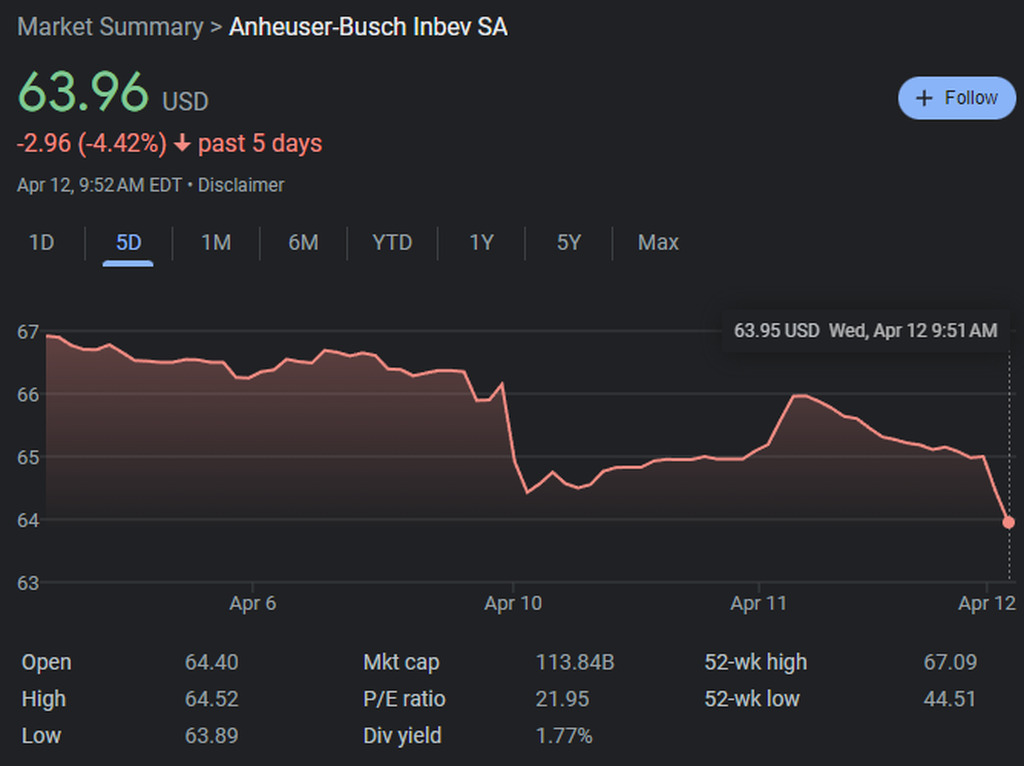1024x766 pixels.
Task: Click the current price dot on chart
Action: point(1008,522)
